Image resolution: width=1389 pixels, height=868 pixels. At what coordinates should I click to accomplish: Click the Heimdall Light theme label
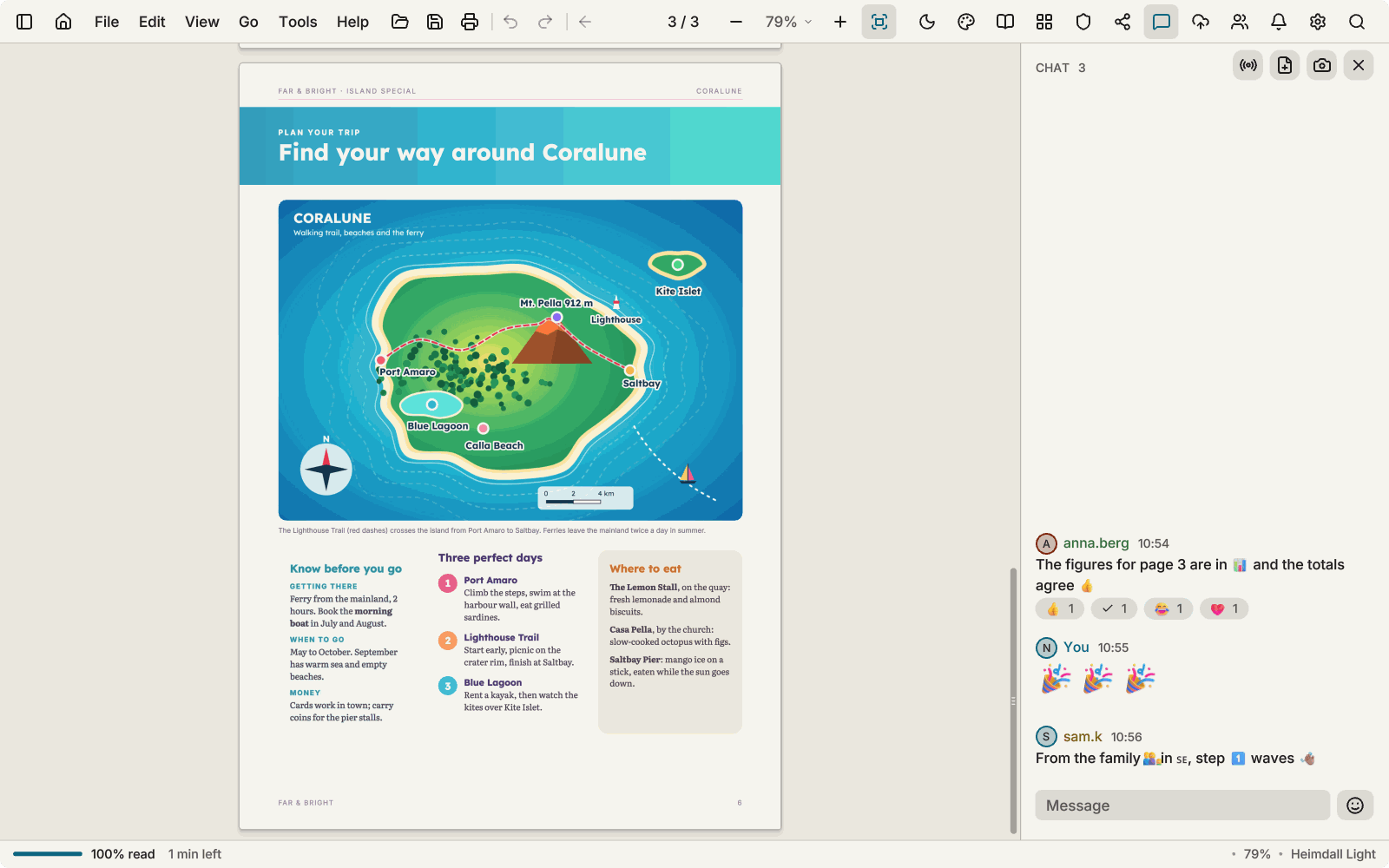pyautogui.click(x=1333, y=854)
